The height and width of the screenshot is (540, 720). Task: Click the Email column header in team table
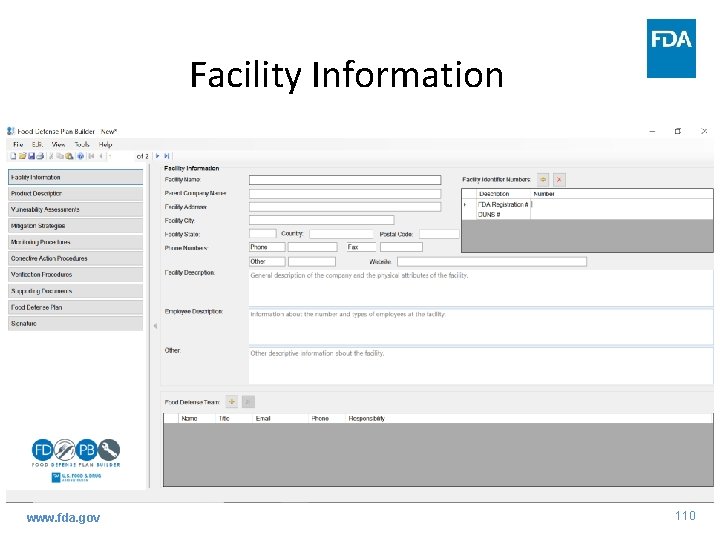point(280,418)
